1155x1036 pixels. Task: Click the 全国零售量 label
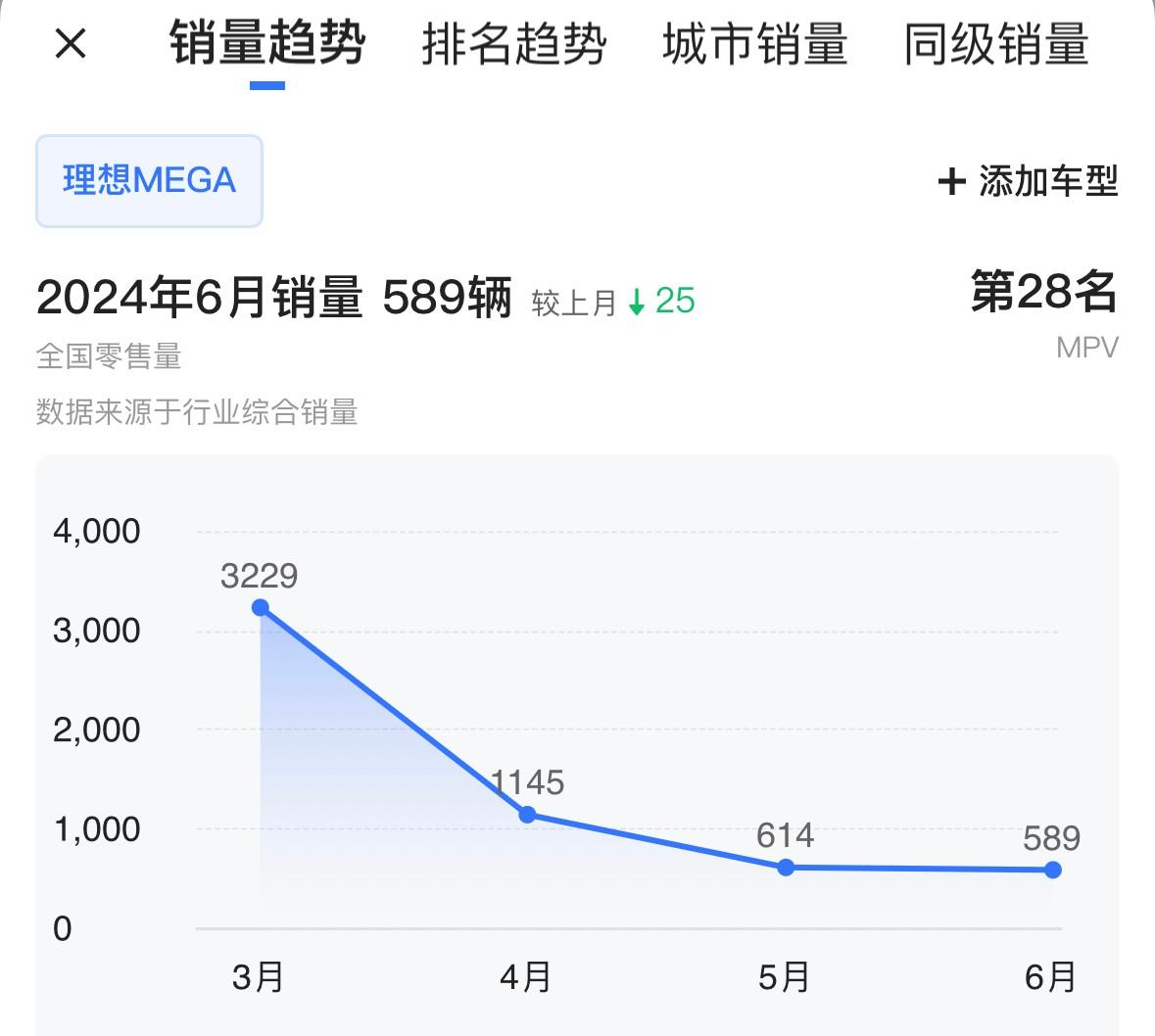[109, 356]
